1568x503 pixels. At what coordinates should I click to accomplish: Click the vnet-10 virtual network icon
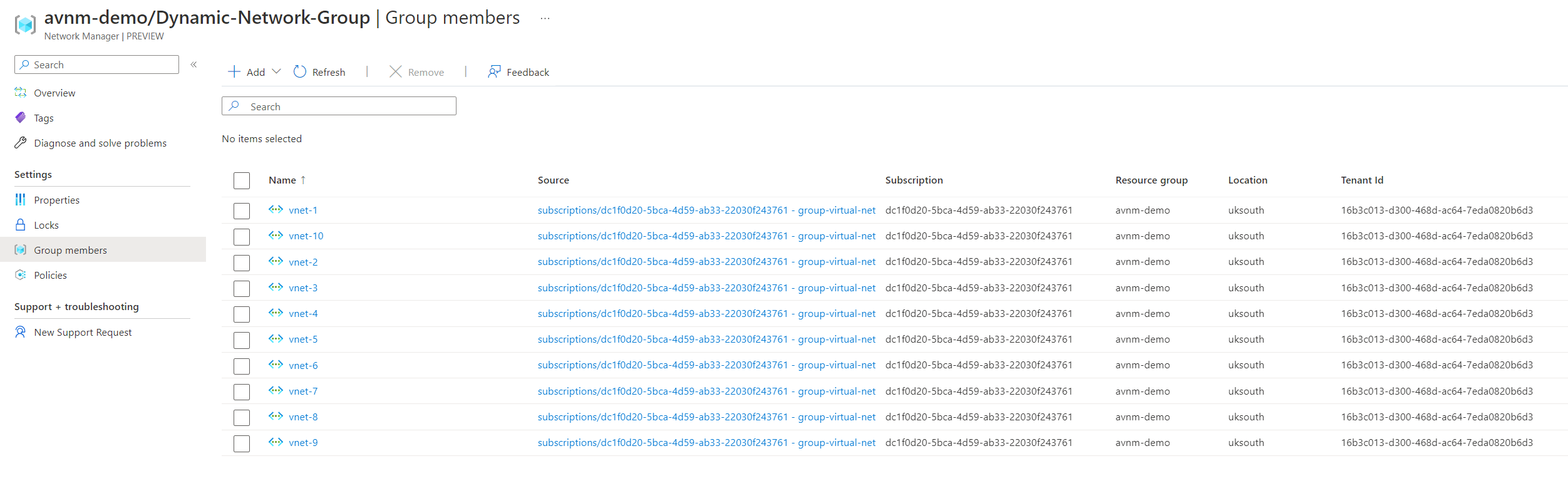click(276, 236)
